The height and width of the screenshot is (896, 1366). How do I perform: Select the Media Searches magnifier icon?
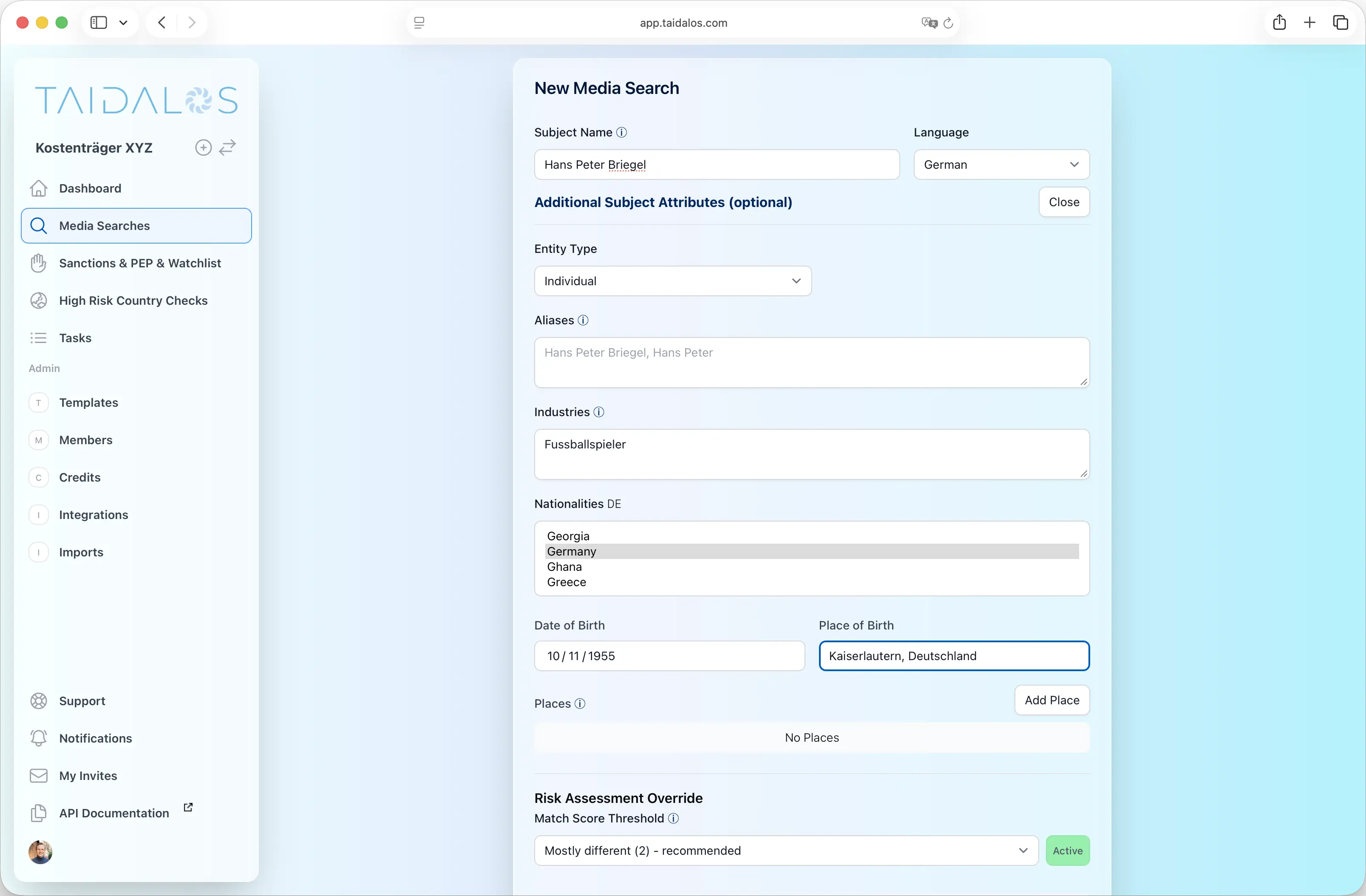(x=38, y=226)
